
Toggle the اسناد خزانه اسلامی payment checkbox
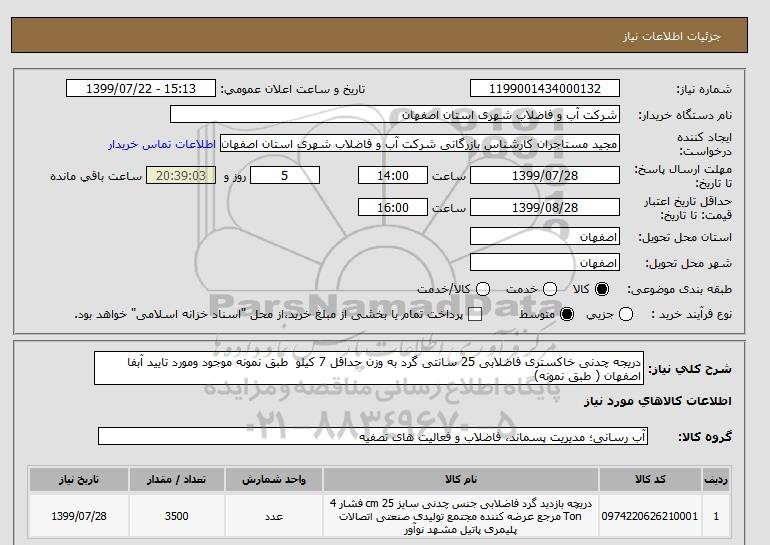pyautogui.click(x=475, y=314)
